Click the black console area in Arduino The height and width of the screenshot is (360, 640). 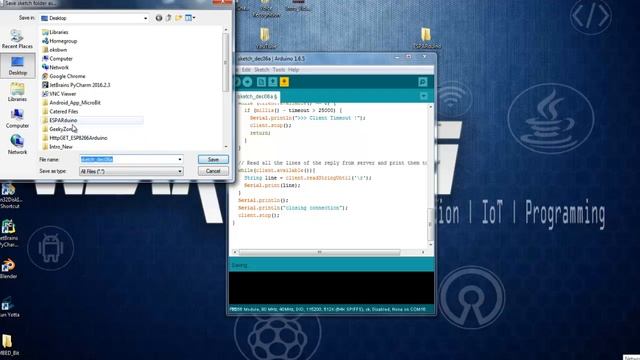click(331, 288)
